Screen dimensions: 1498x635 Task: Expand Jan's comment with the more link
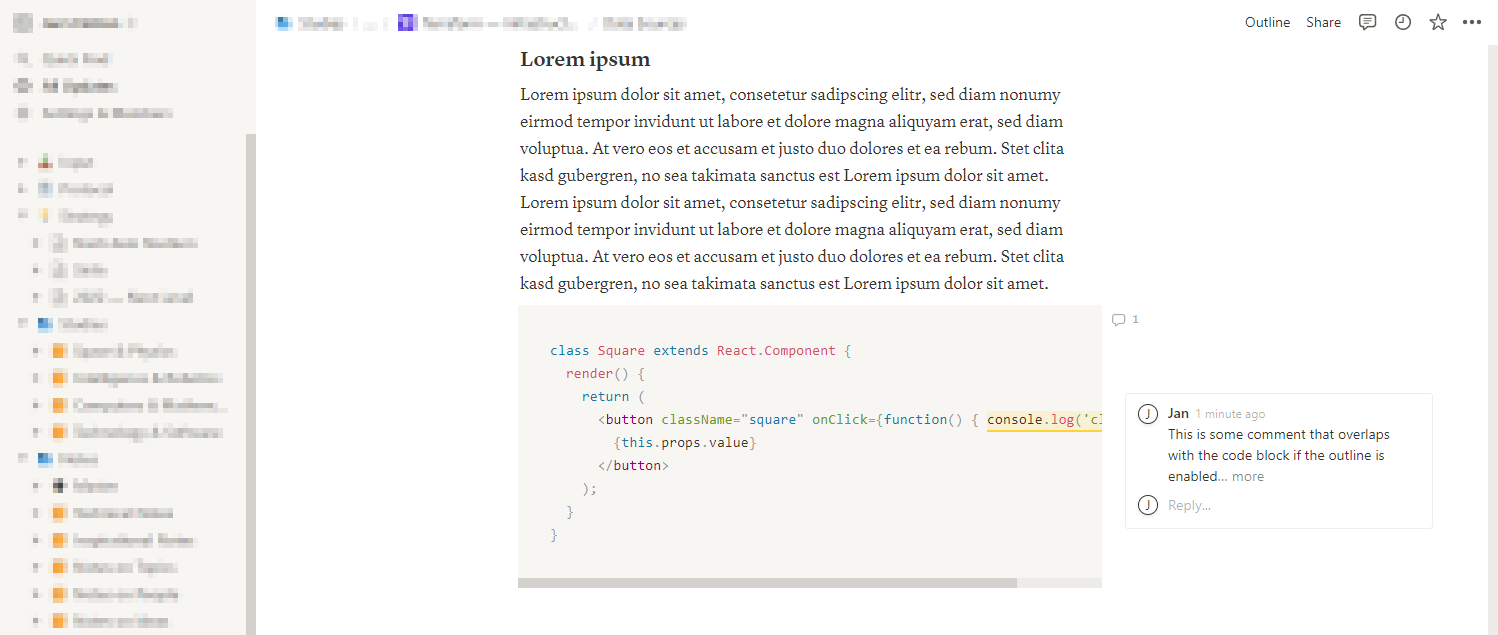(1247, 476)
